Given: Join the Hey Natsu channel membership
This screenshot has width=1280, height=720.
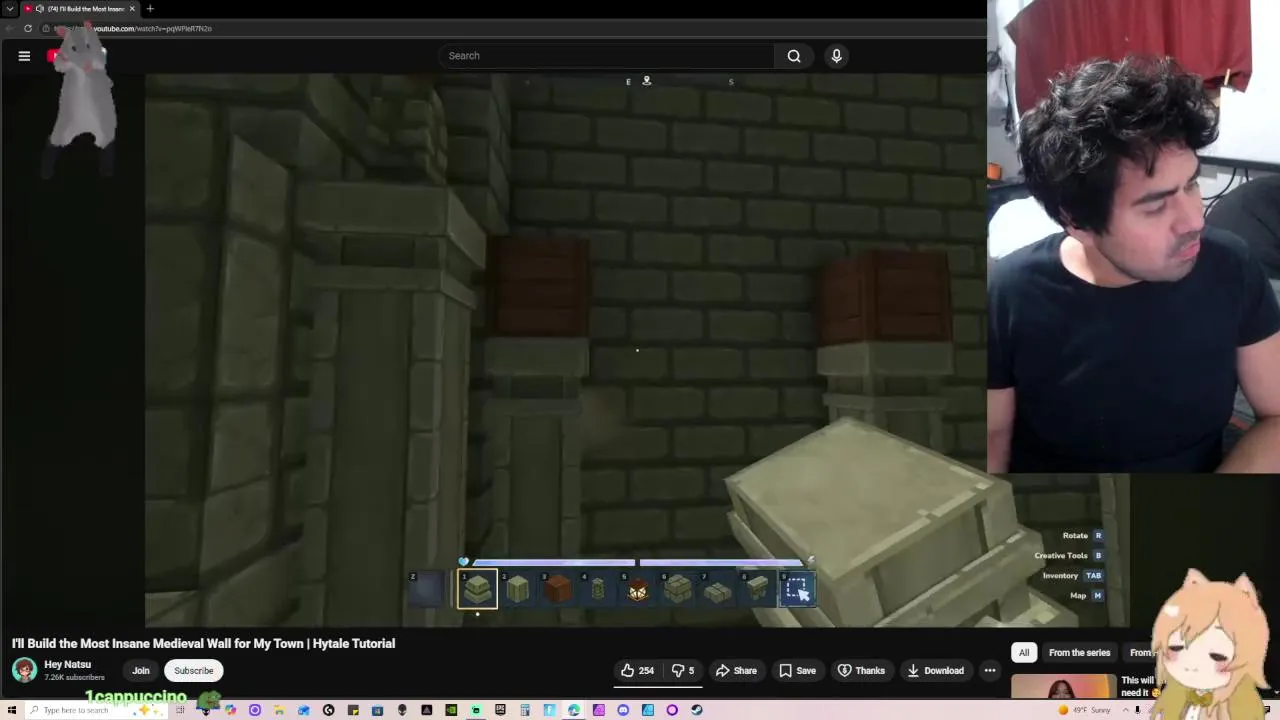Looking at the screenshot, I should [141, 671].
